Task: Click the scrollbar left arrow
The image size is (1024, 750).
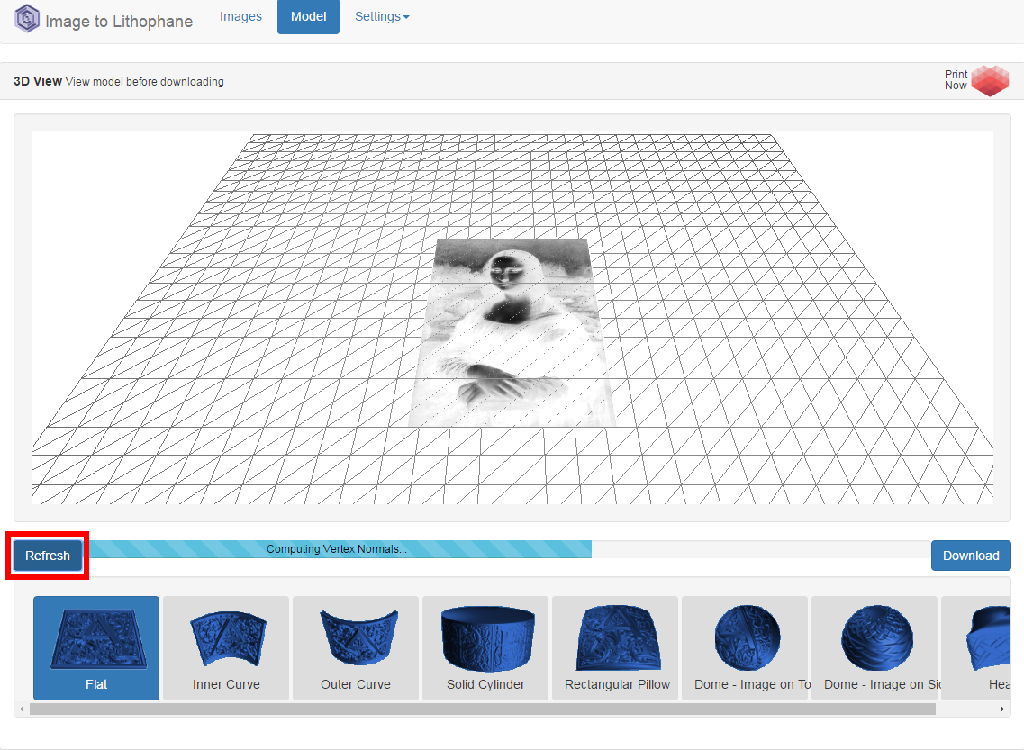Action: (x=22, y=709)
